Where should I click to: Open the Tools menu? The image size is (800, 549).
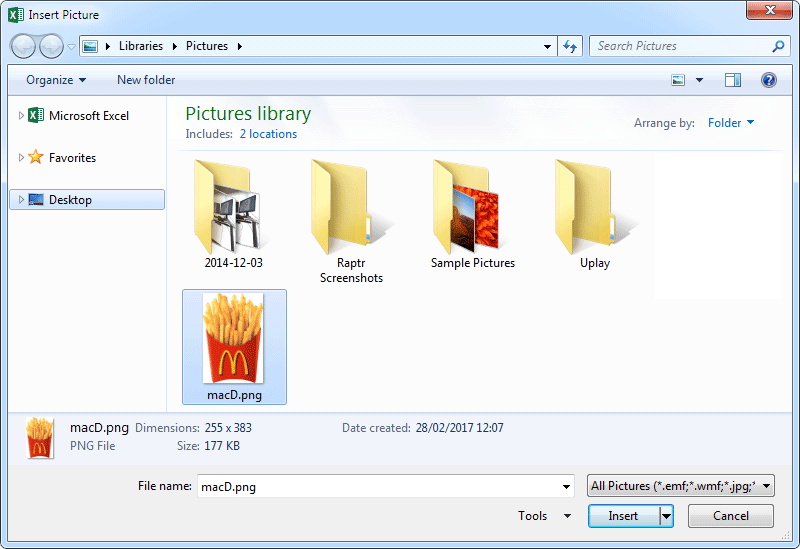(x=544, y=516)
